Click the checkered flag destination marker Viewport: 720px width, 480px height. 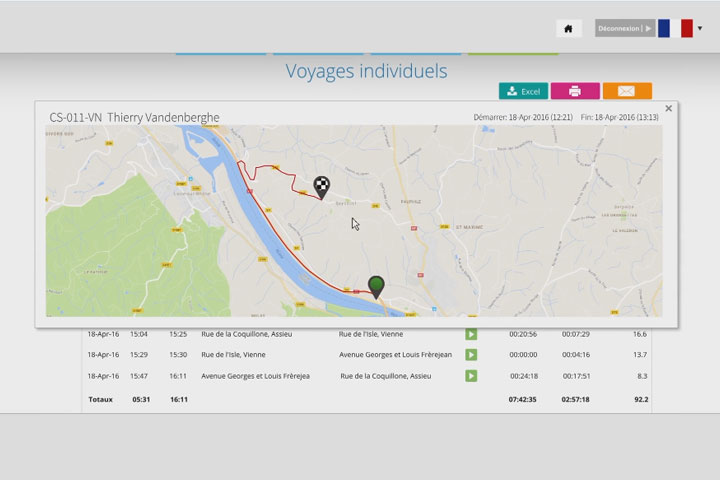click(321, 185)
